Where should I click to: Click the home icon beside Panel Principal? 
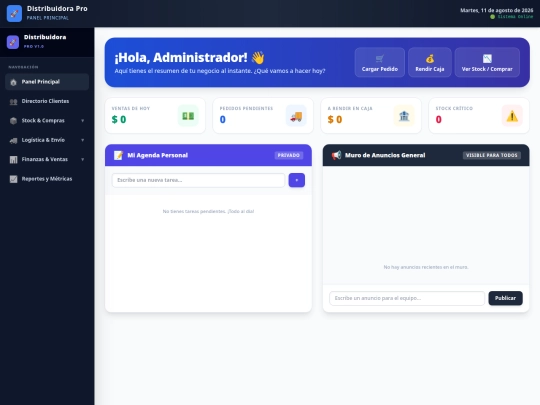coord(13,82)
